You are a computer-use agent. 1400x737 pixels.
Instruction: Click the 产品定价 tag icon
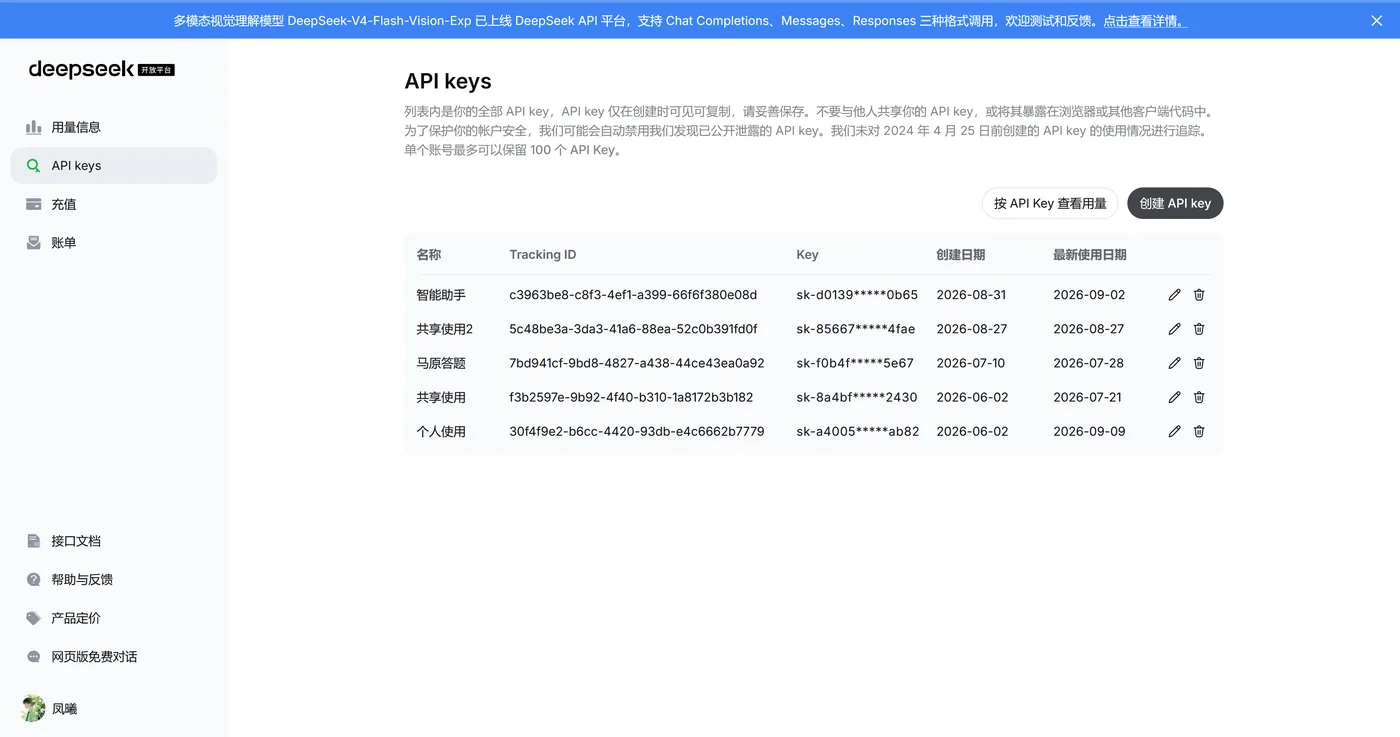[33, 618]
